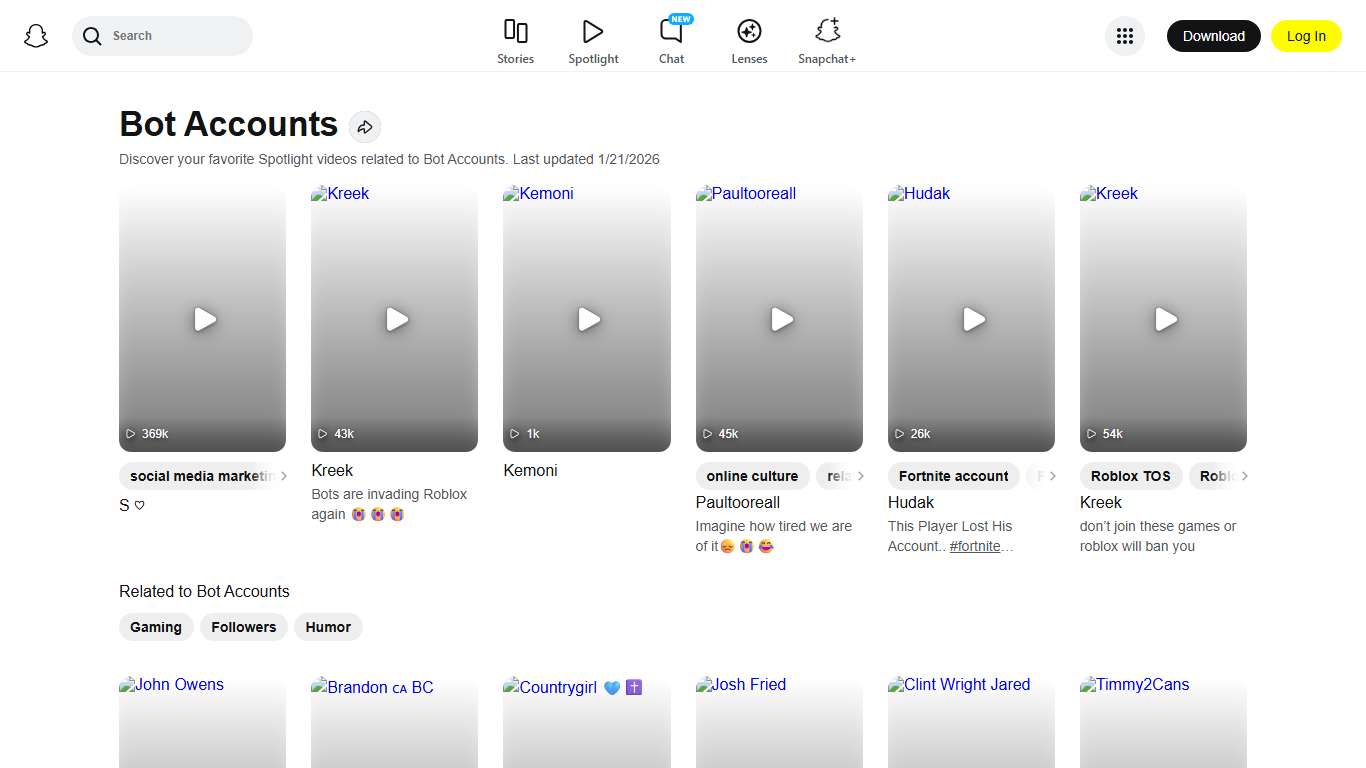Click the search magnifier icon
The image size is (1366, 768).
(91, 36)
